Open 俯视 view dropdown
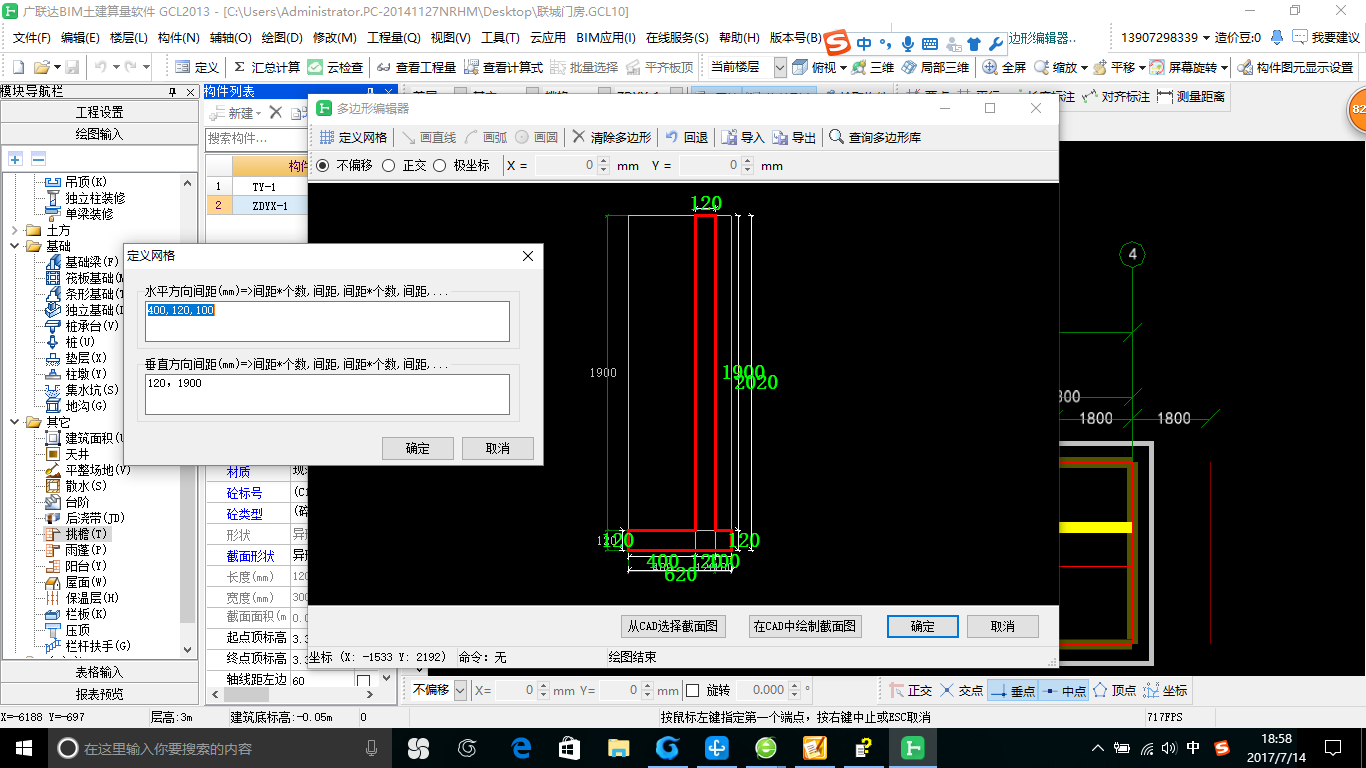The width and height of the screenshot is (1366, 768). pyautogui.click(x=843, y=67)
